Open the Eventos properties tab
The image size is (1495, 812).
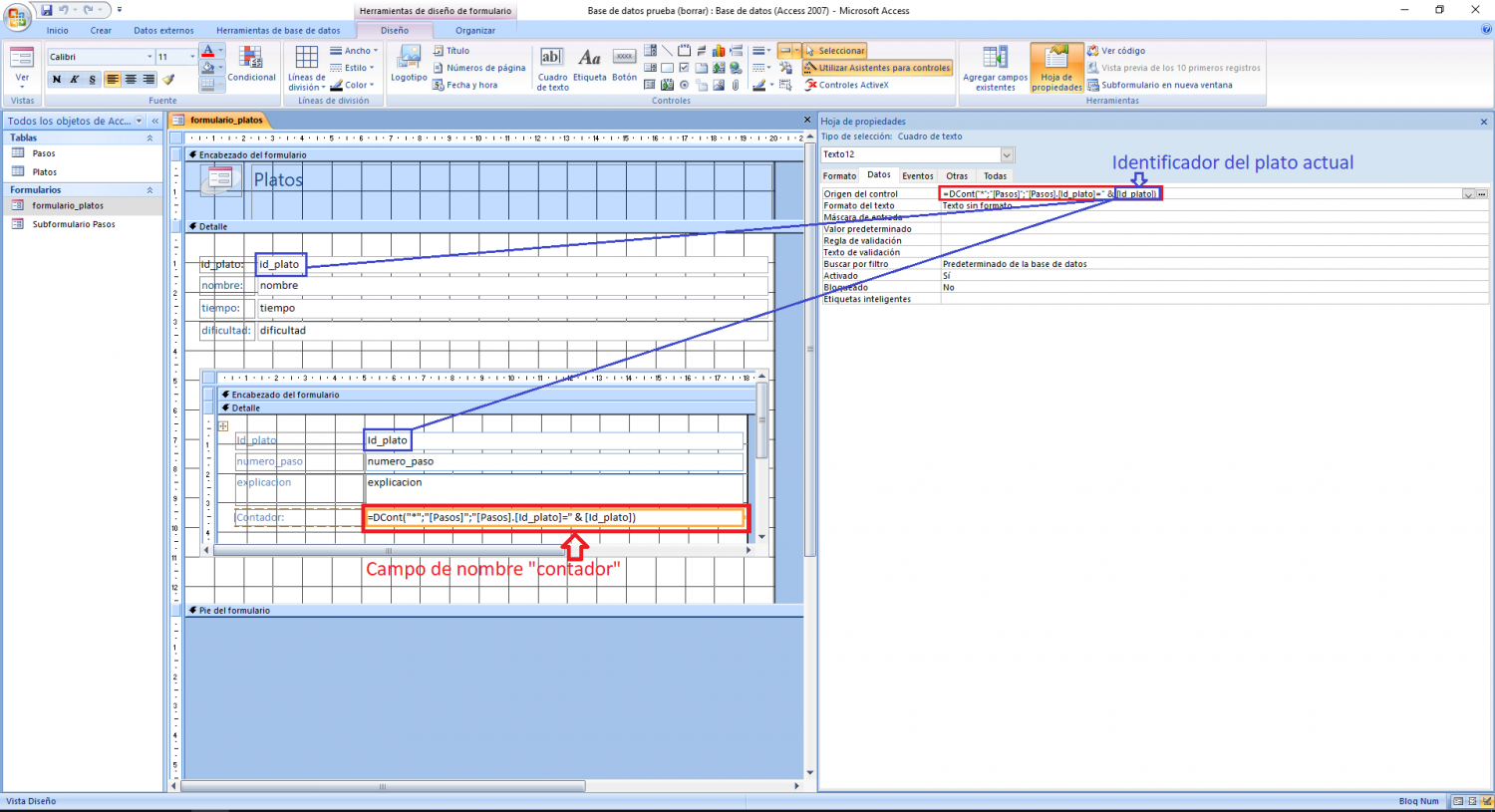click(x=918, y=175)
